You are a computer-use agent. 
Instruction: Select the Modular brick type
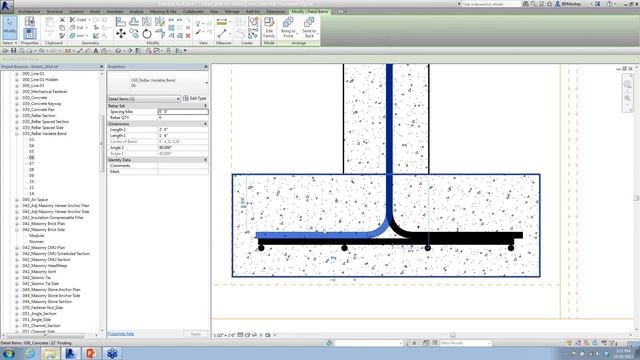pos(37,236)
